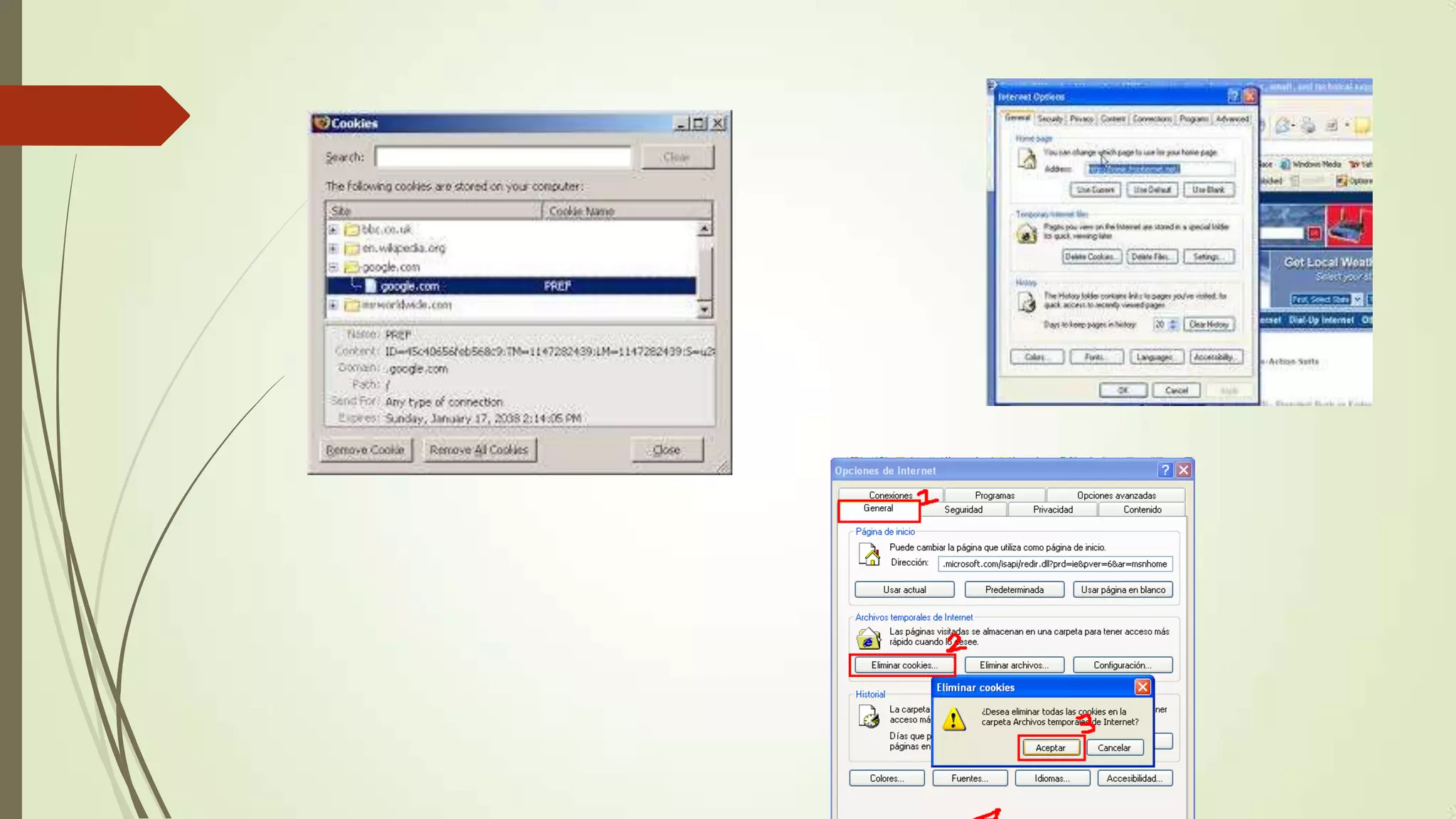Click the house home page icon

[869, 554]
